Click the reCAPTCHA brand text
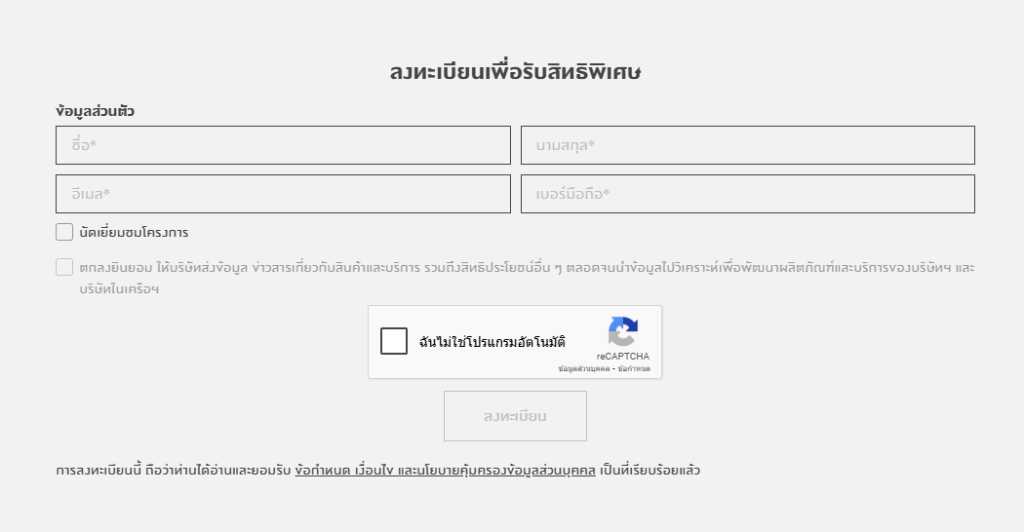1024x532 pixels. point(623,356)
